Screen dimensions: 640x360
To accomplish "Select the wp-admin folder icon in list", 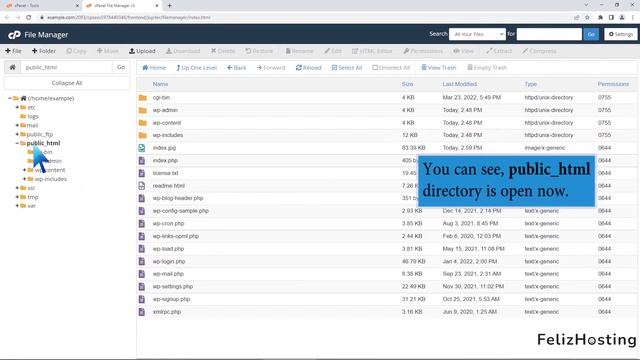I will click(x=142, y=110).
